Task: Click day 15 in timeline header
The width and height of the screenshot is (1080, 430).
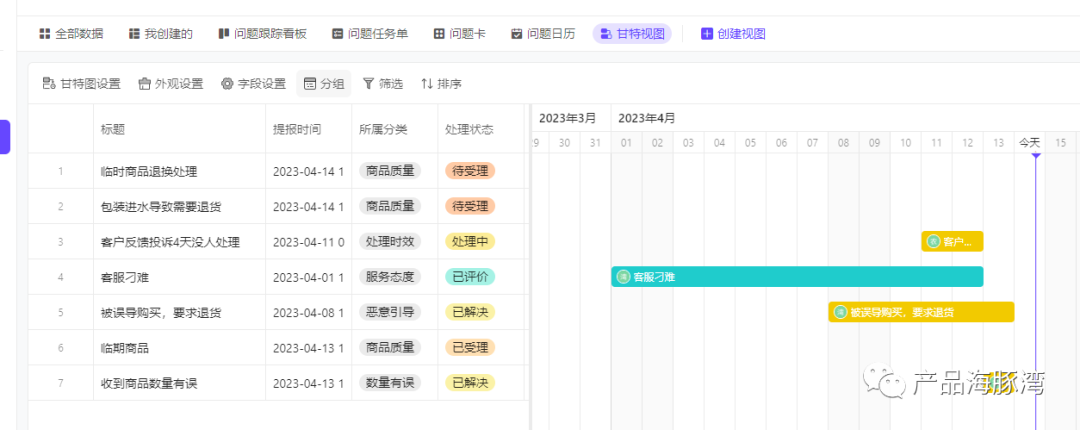Action: coord(1061,143)
